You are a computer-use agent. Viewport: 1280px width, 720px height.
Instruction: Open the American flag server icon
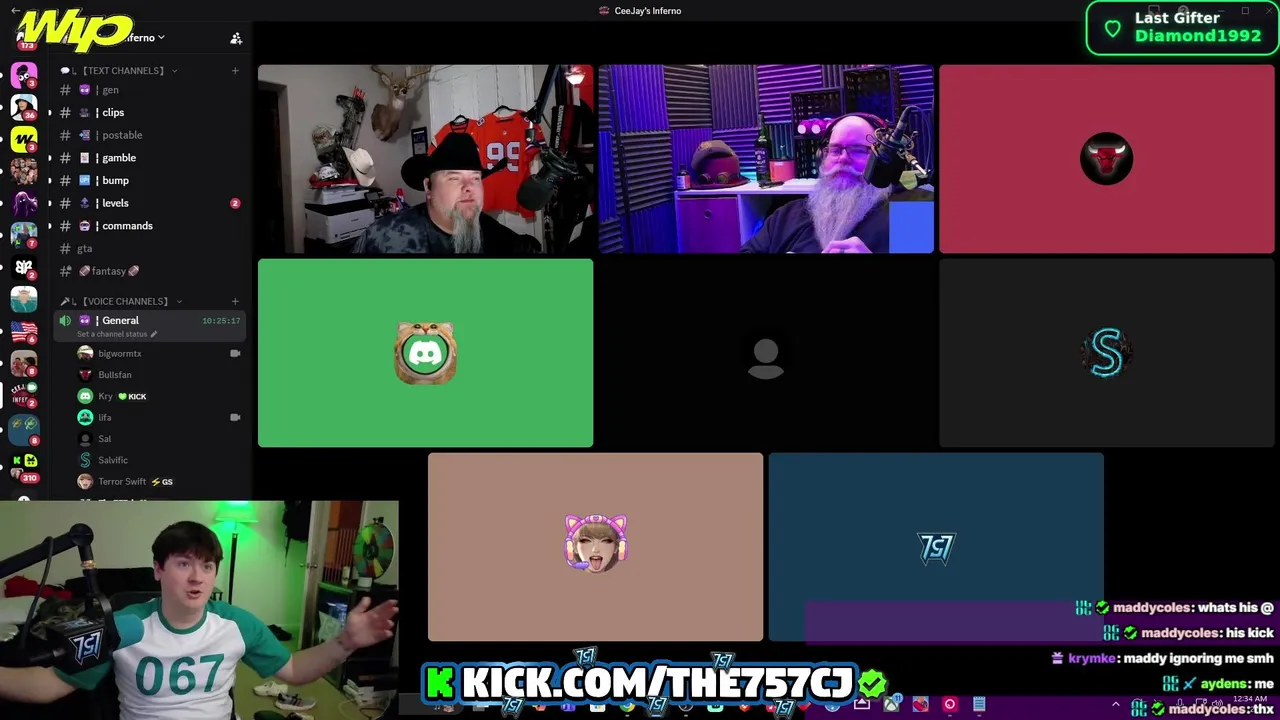(x=24, y=332)
